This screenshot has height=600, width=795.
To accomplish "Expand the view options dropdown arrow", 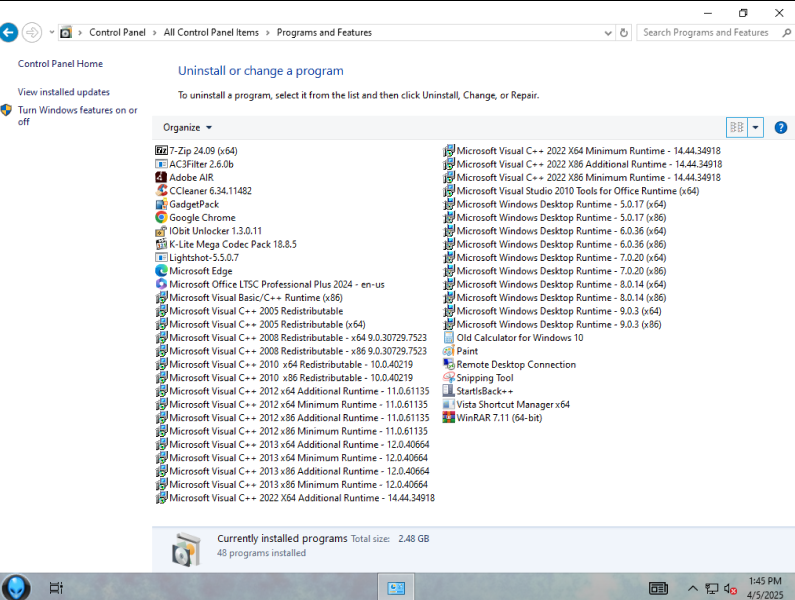I will 755,127.
